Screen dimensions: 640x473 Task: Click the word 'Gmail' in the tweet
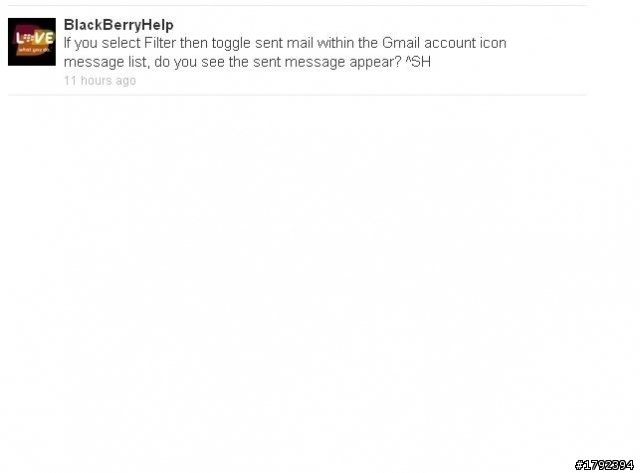point(401,43)
